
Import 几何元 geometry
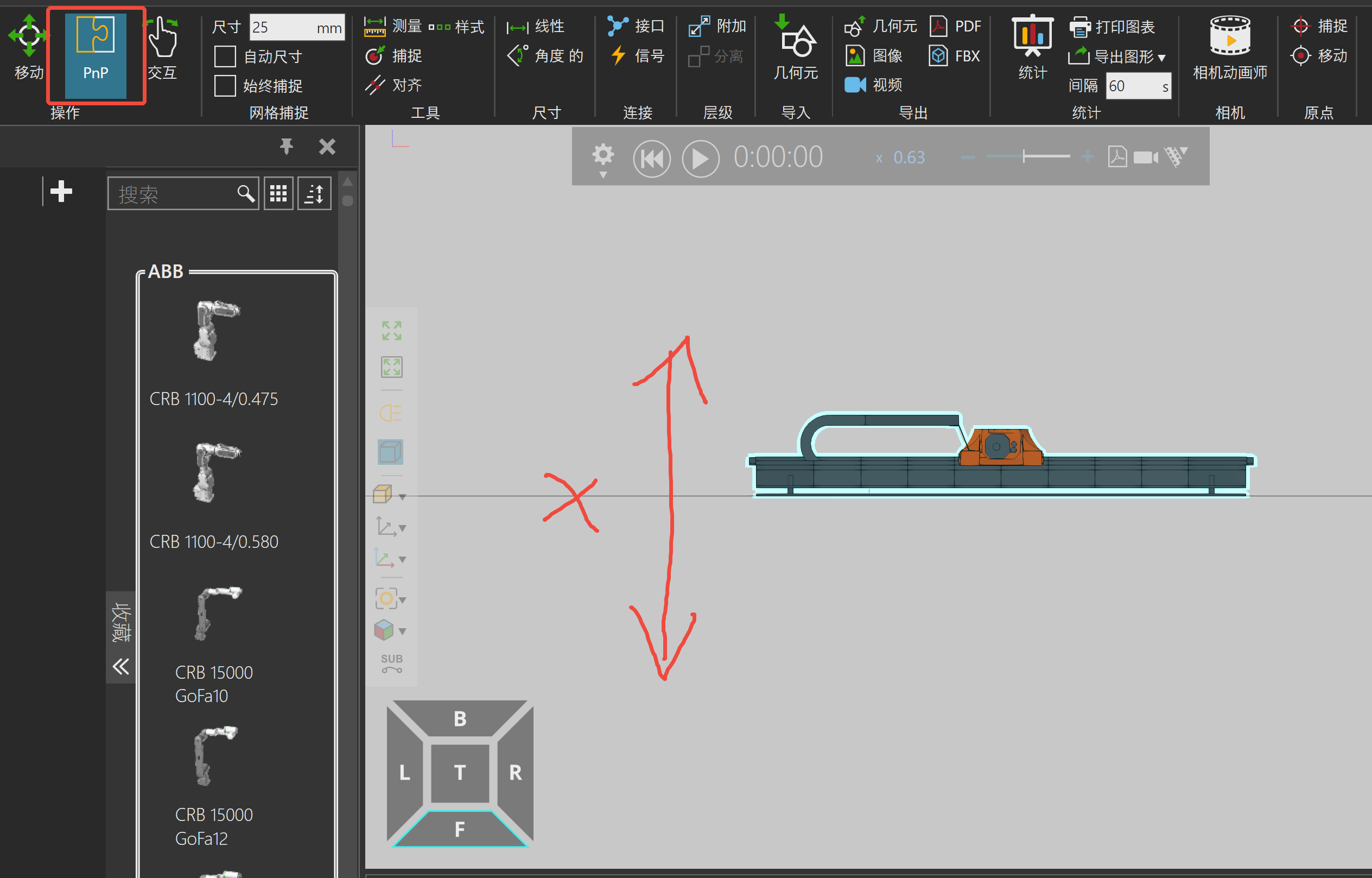[x=796, y=48]
